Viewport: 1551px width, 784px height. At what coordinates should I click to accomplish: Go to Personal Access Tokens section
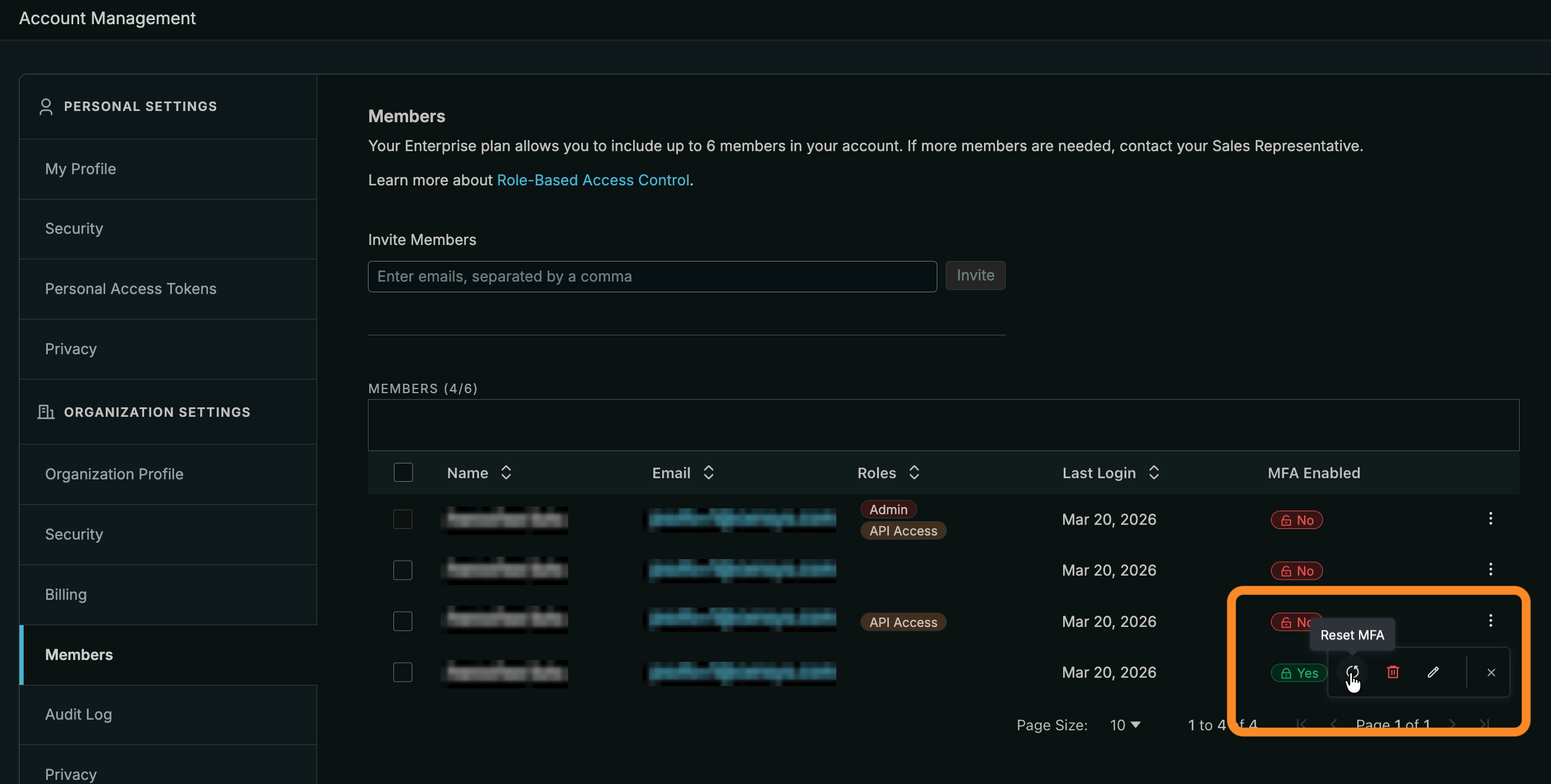pyautogui.click(x=130, y=289)
